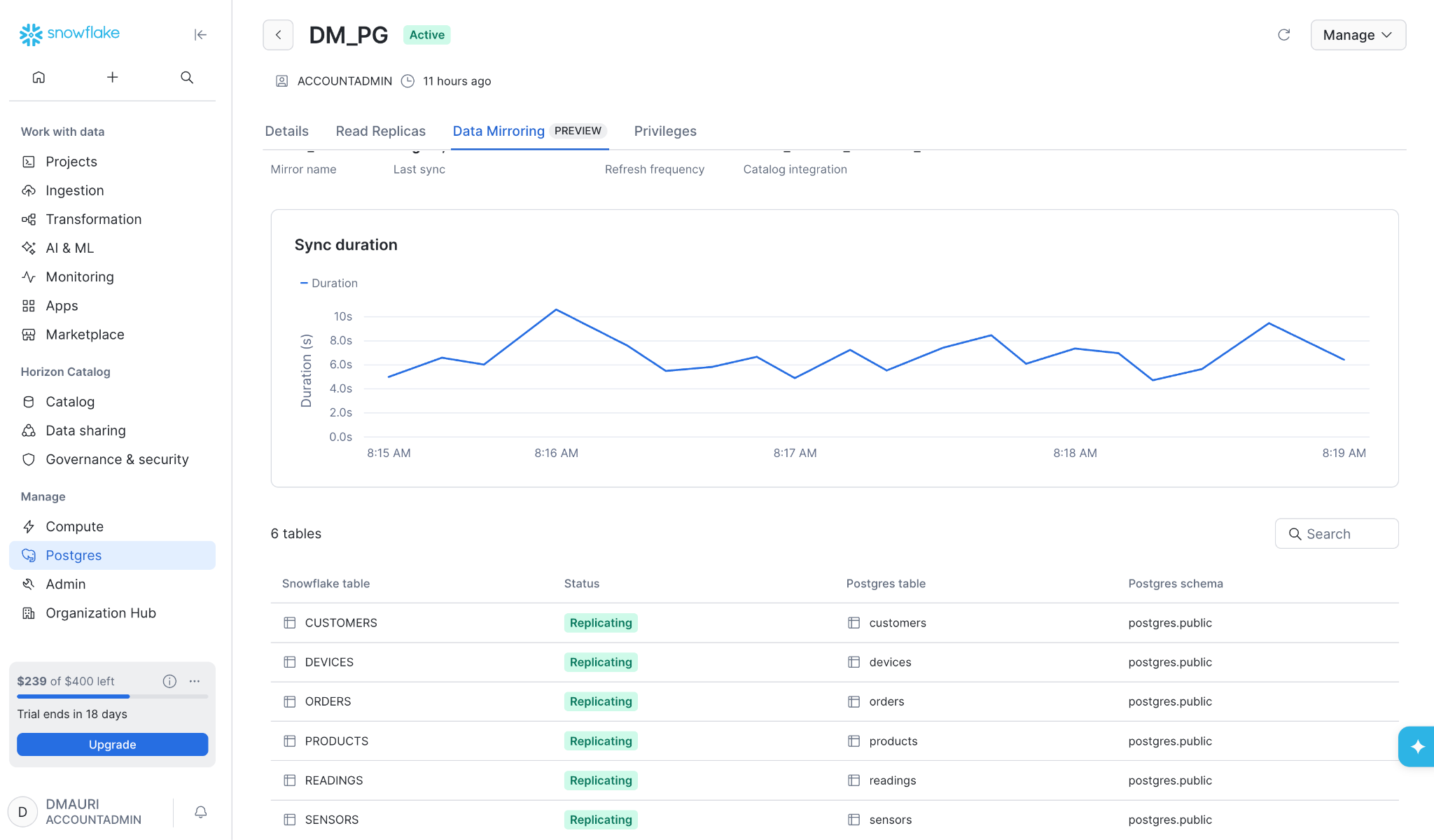Click the ACCOUNTADMIN owner label in header
The width and height of the screenshot is (1434, 840).
click(344, 81)
